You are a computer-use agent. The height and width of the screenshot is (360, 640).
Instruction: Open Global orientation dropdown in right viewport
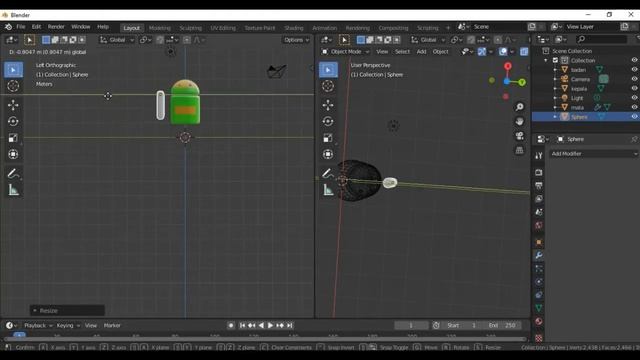[428, 40]
